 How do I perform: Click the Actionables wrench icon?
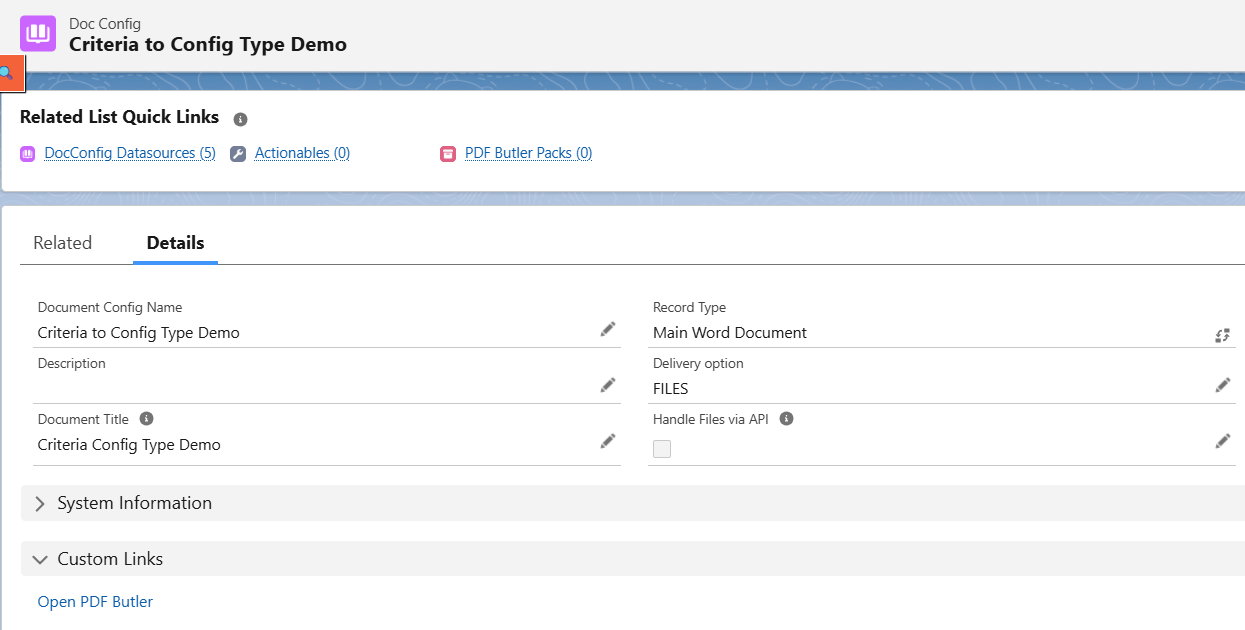coord(238,154)
